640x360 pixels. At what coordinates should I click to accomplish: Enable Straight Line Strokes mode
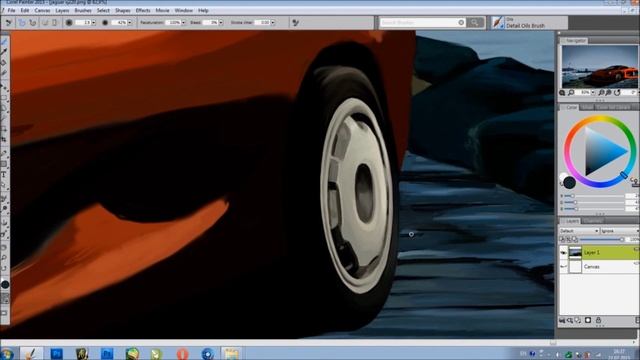point(33,22)
